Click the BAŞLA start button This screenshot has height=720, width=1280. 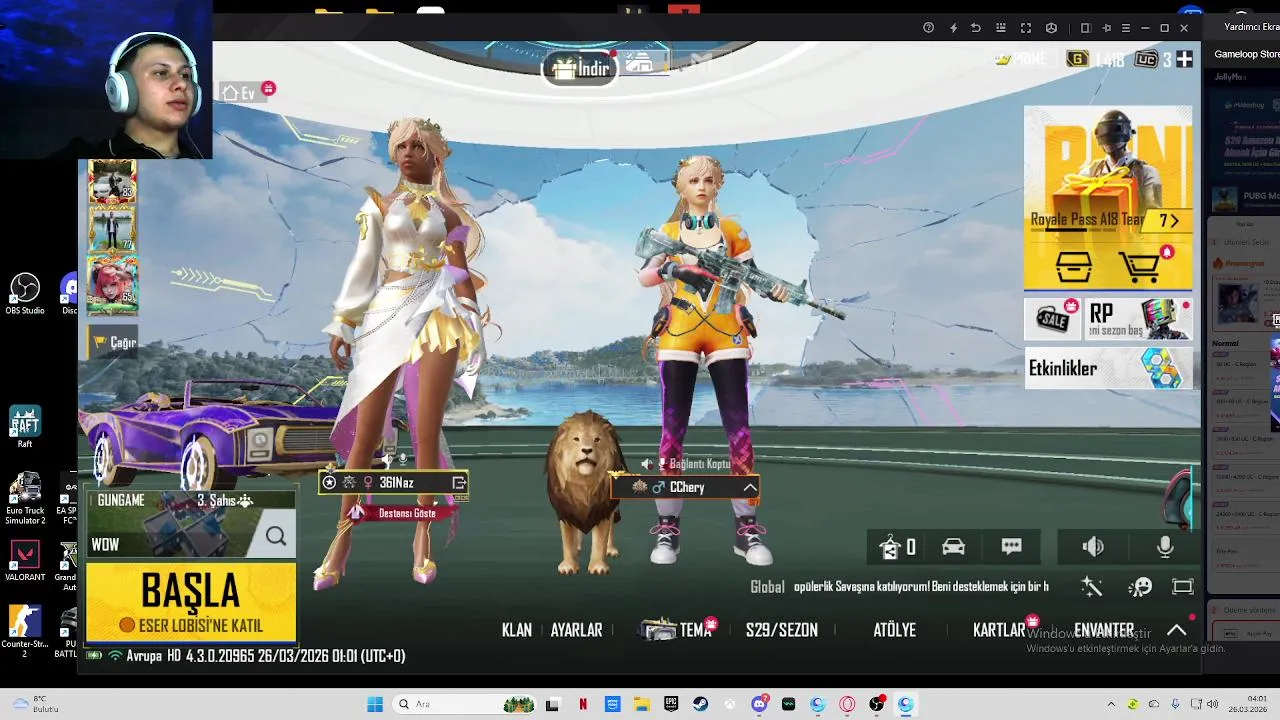click(191, 602)
